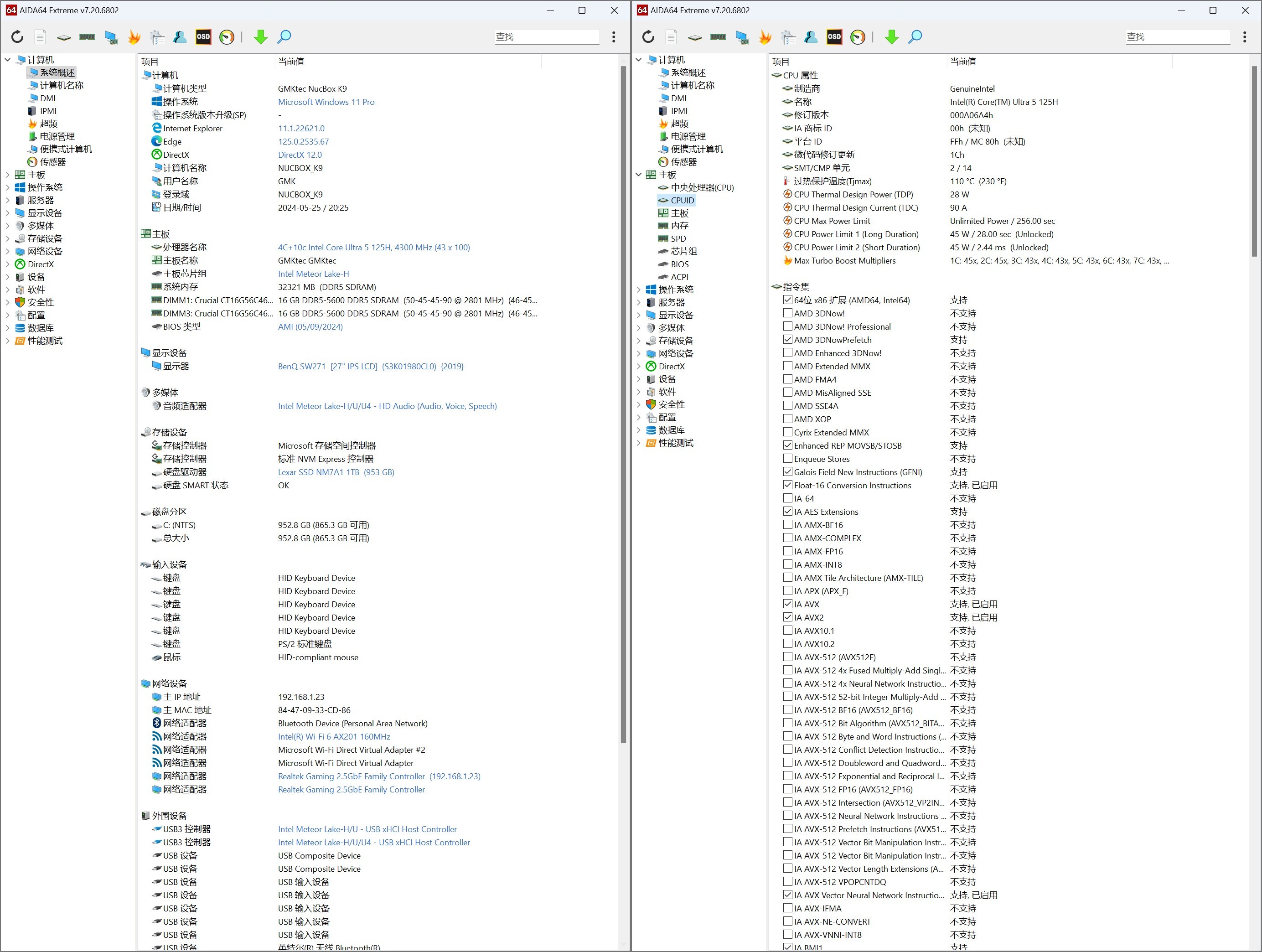Open the Microsoft Windows 11 Pro link
The height and width of the screenshot is (952, 1262).
[326, 102]
